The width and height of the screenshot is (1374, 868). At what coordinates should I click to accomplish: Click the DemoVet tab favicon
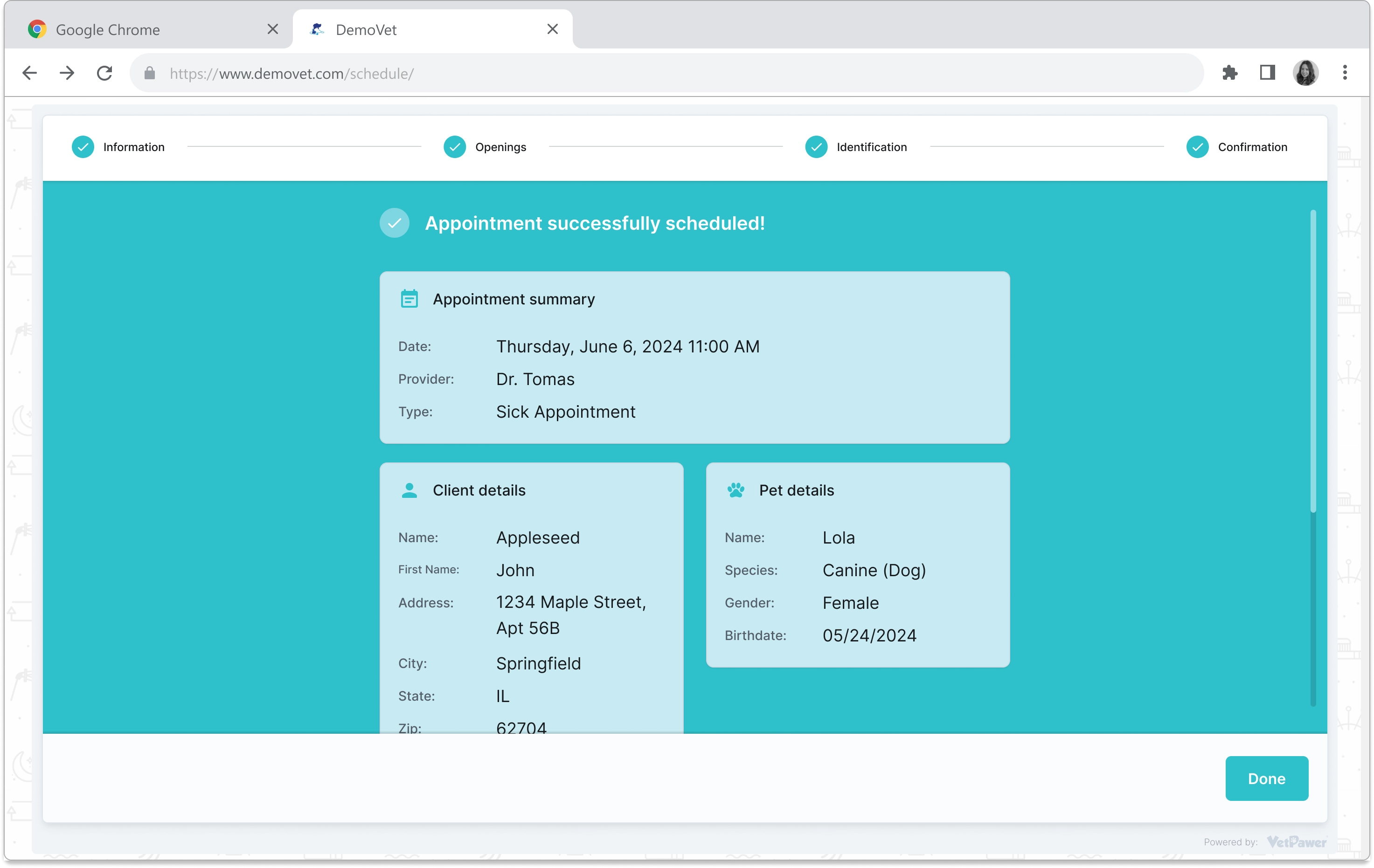coord(317,29)
